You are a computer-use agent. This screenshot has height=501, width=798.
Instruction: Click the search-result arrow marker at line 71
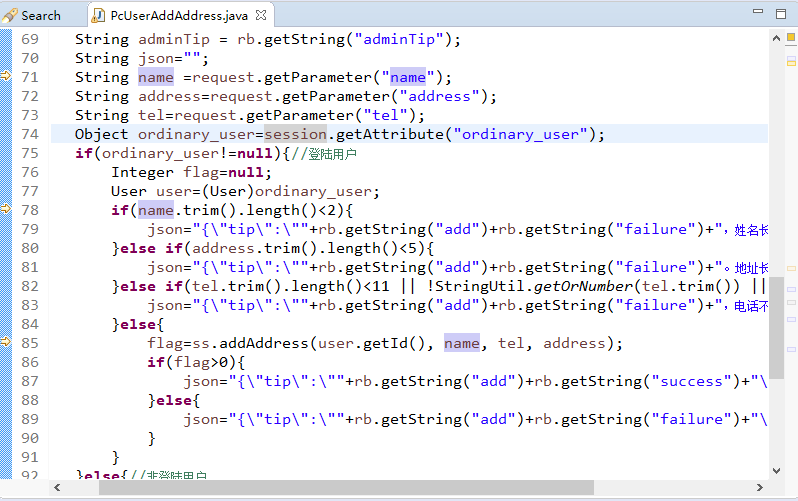point(6,76)
